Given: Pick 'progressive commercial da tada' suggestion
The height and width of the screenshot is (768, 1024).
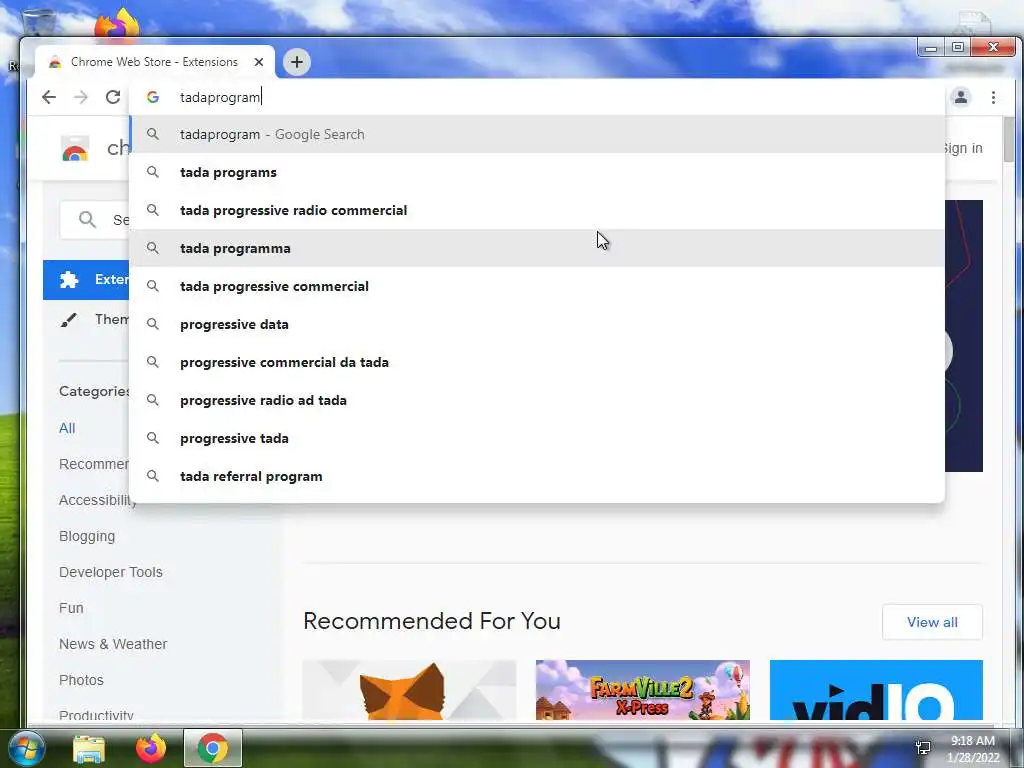Looking at the screenshot, I should tap(537, 362).
